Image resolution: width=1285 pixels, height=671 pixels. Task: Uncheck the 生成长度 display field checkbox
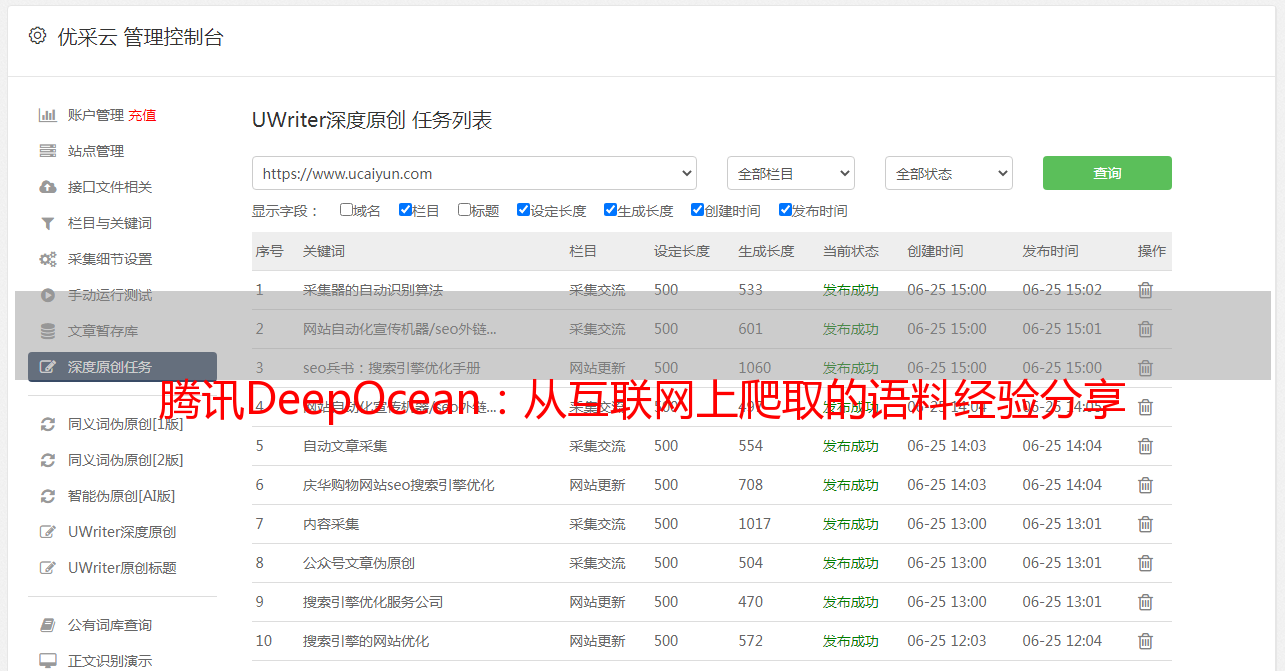pos(610,210)
